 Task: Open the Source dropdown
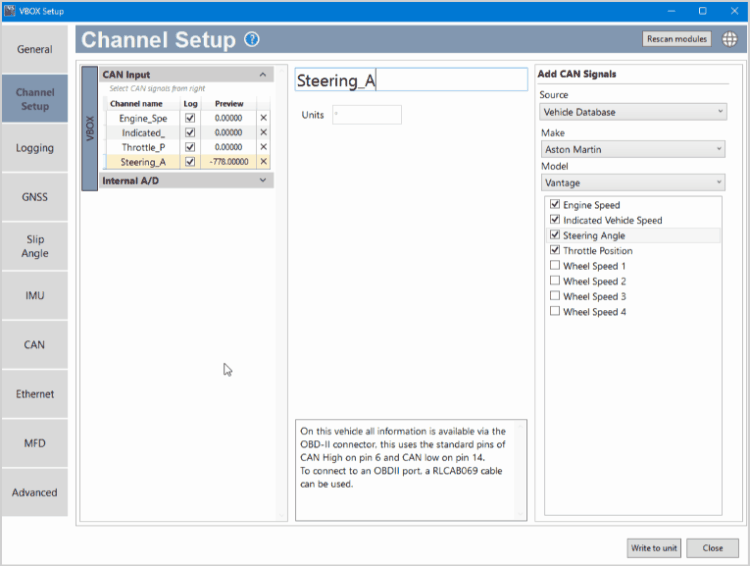click(633, 112)
